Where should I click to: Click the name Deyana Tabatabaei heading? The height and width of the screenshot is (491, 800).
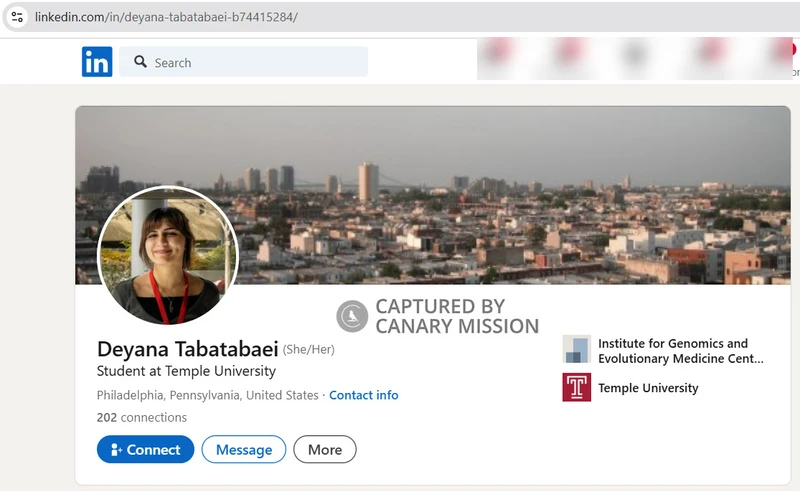point(187,349)
